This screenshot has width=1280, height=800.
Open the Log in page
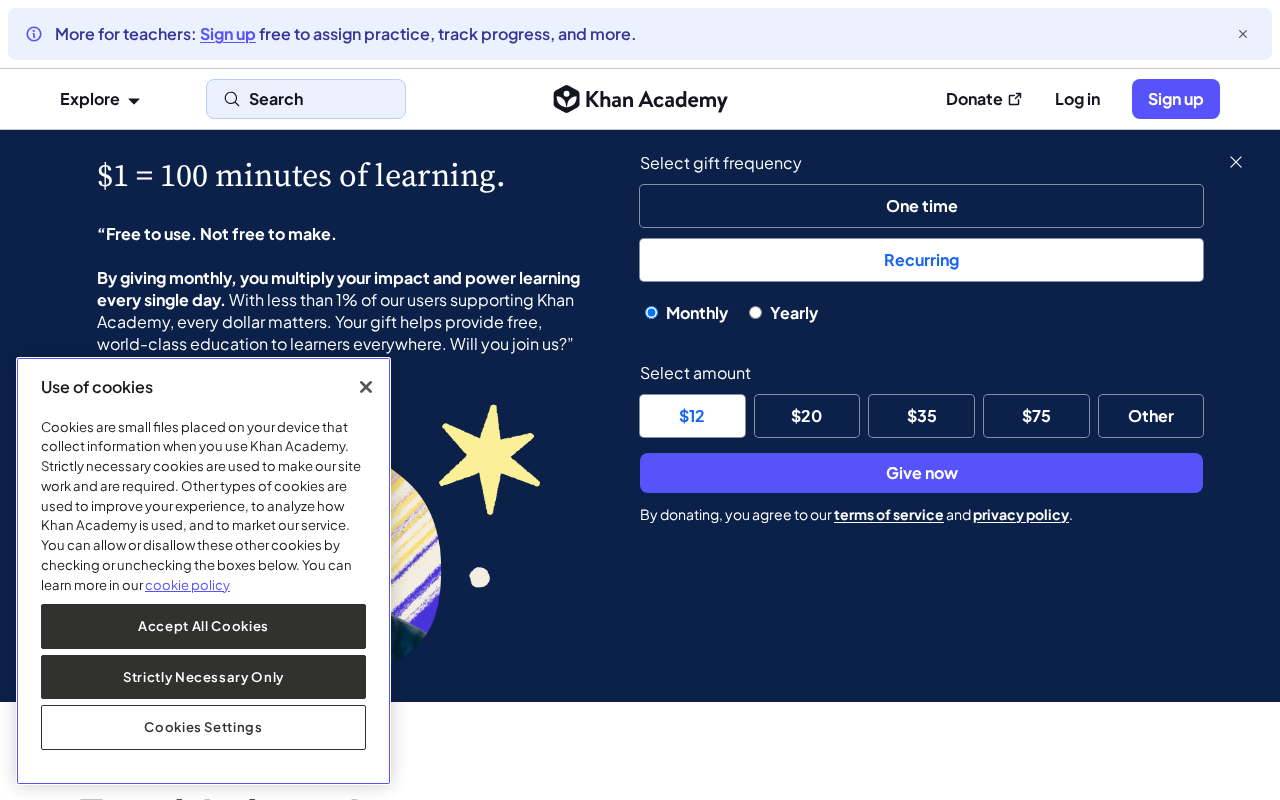coord(1077,99)
